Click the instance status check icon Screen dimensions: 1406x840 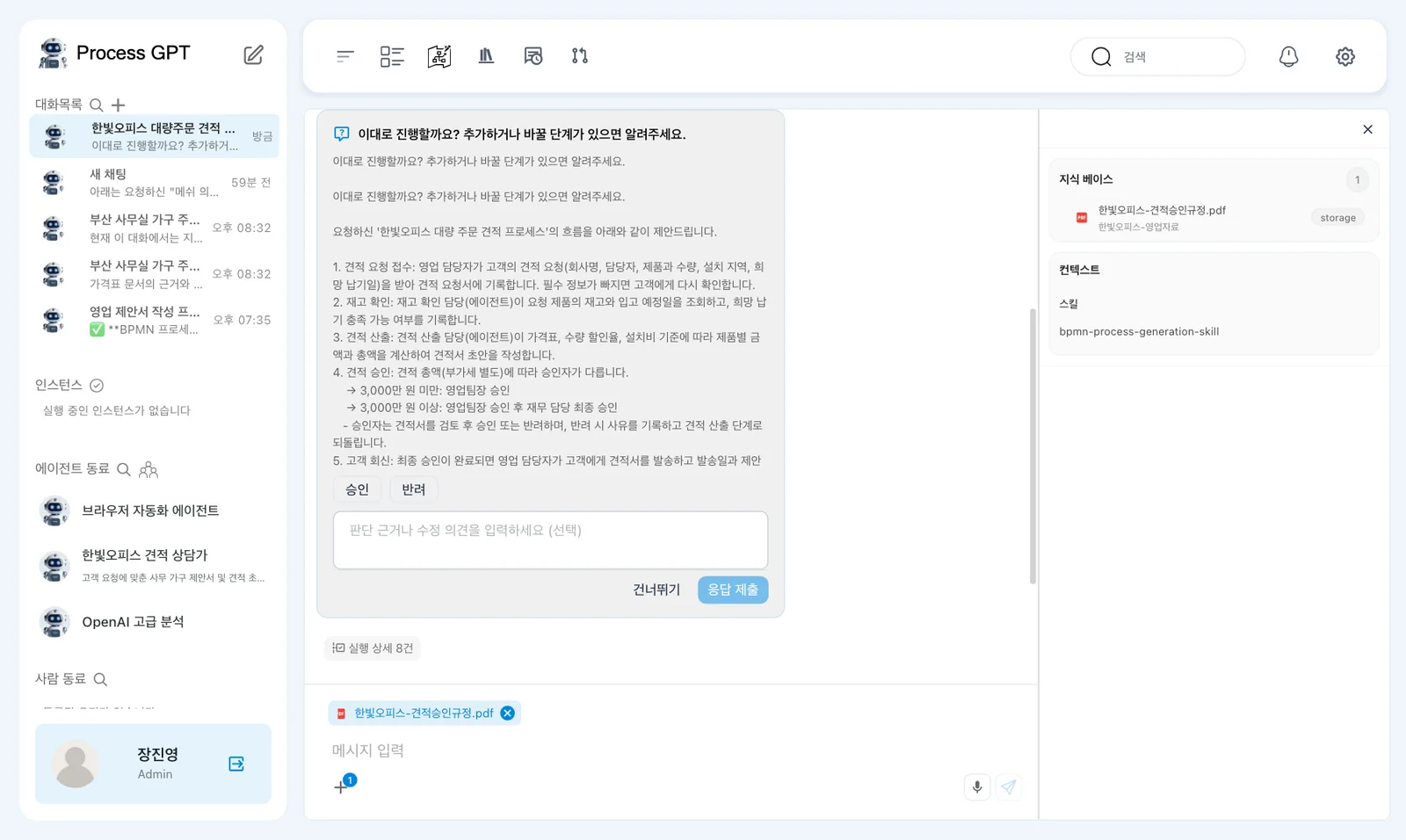pyautogui.click(x=97, y=386)
